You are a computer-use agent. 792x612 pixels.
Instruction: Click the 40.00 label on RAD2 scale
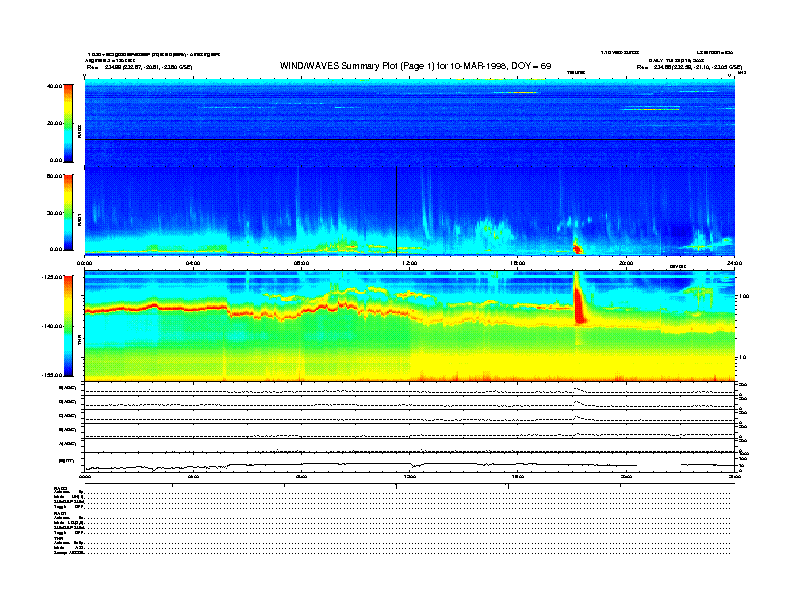(54, 86)
